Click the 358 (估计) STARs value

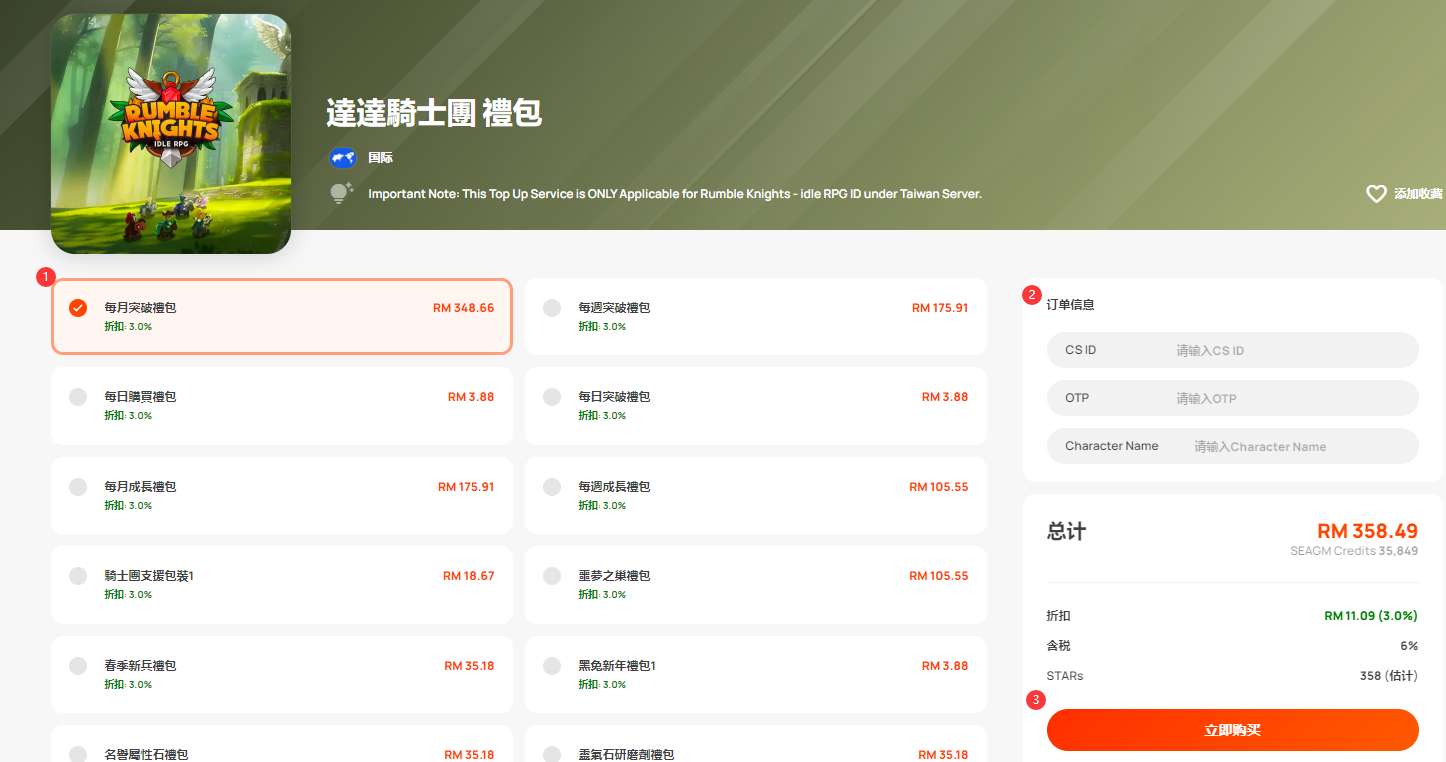(1389, 676)
